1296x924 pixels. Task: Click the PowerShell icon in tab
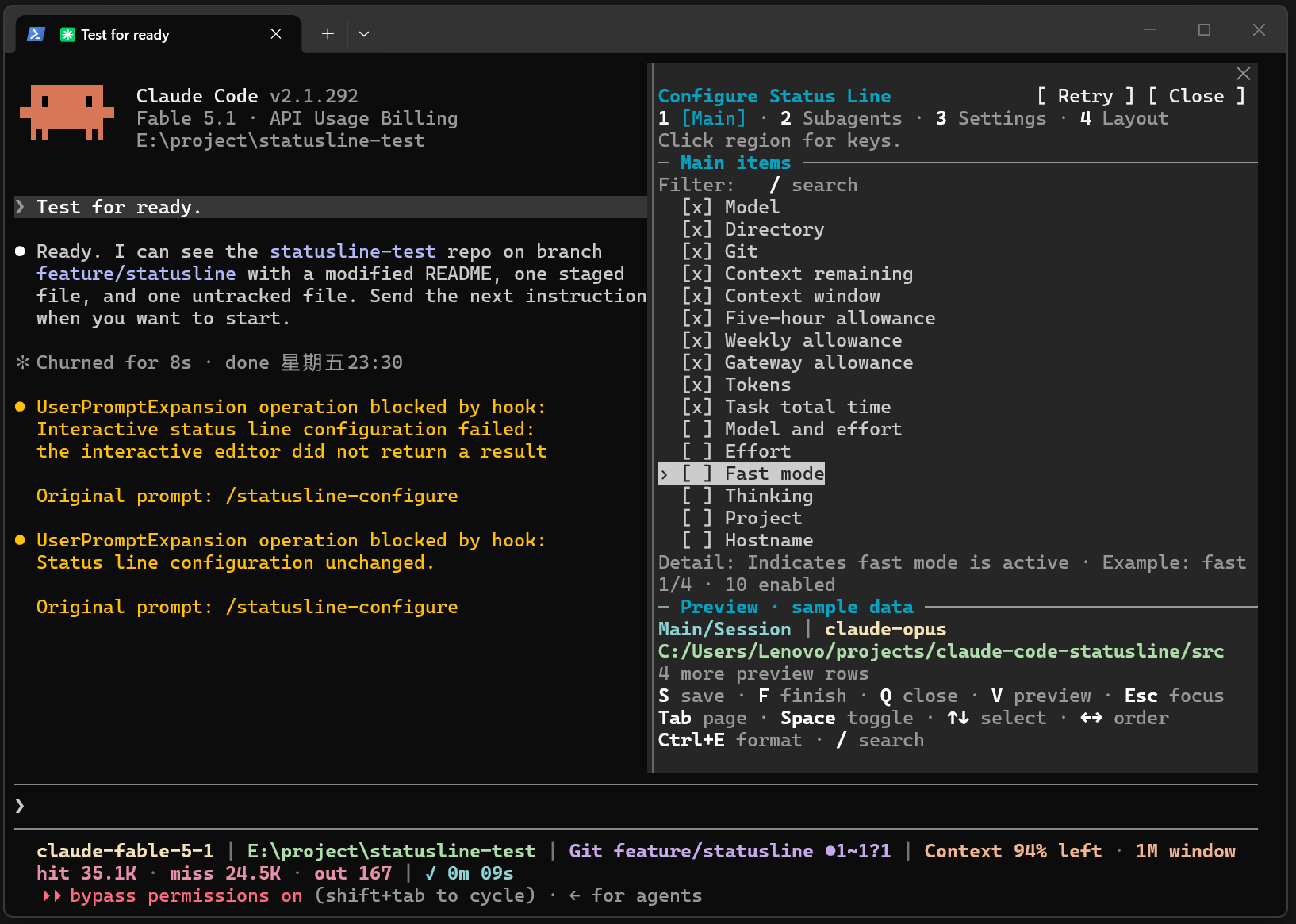(36, 34)
